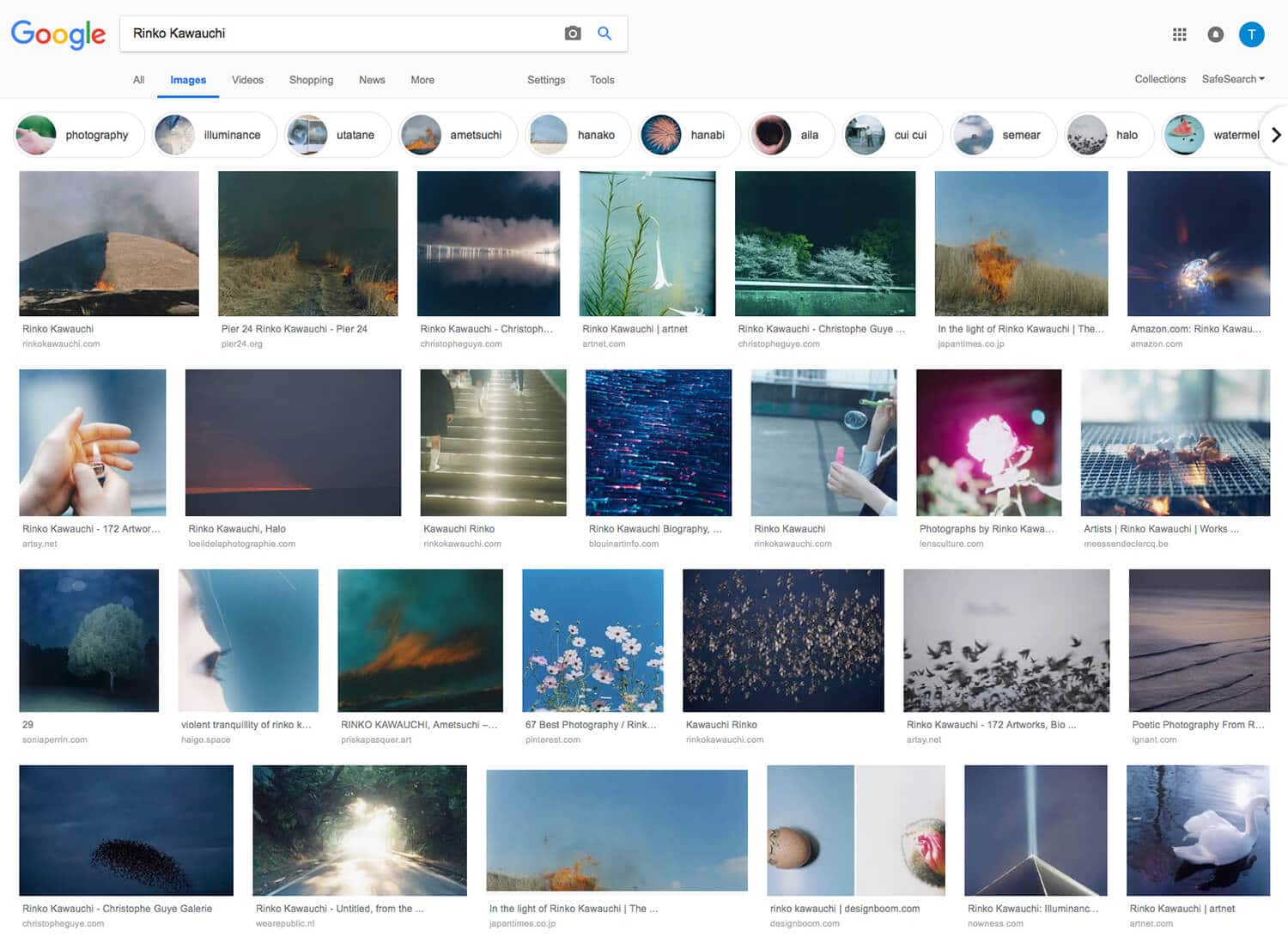Open Collections link
This screenshot has width=1288, height=949.
point(1160,79)
